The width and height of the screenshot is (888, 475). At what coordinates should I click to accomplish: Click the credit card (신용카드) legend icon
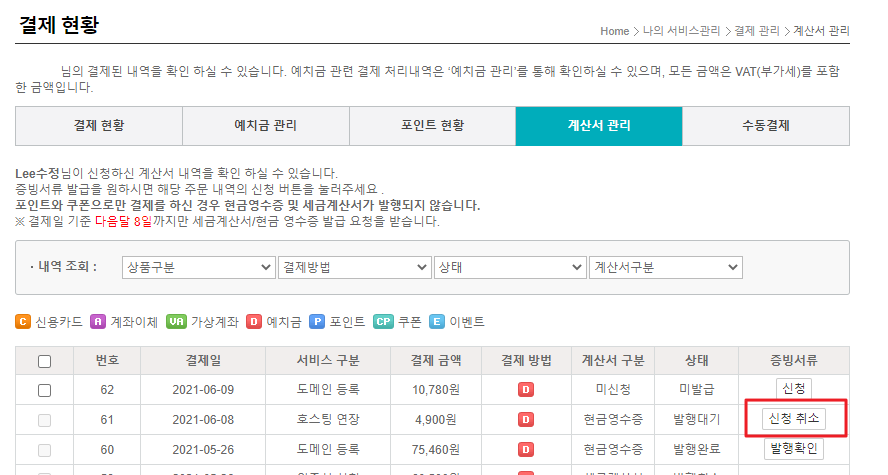[23, 322]
